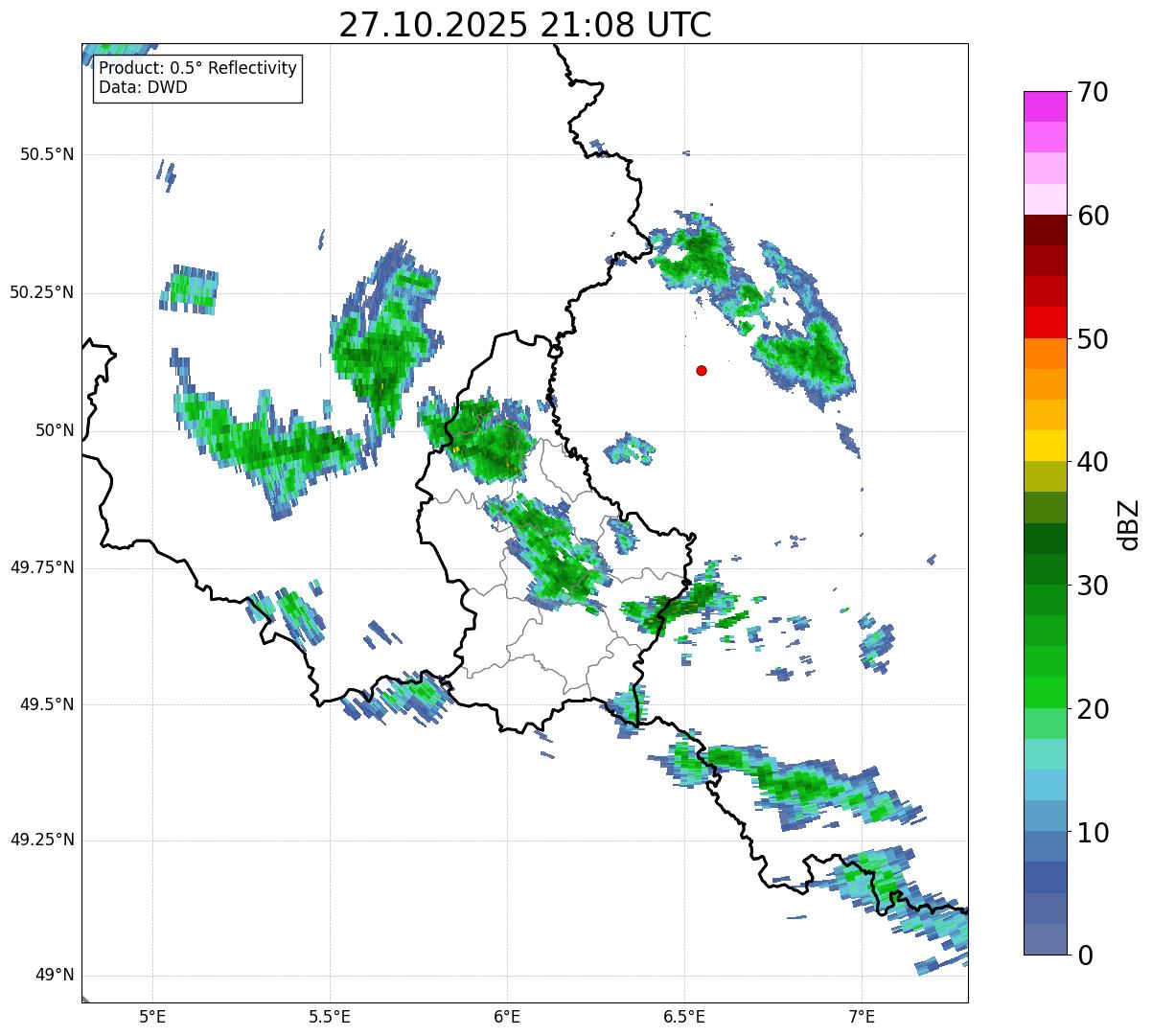Viewport: 1152px width, 1036px height.
Task: Click the 10 value on the colorbar
Action: pyautogui.click(x=1092, y=832)
